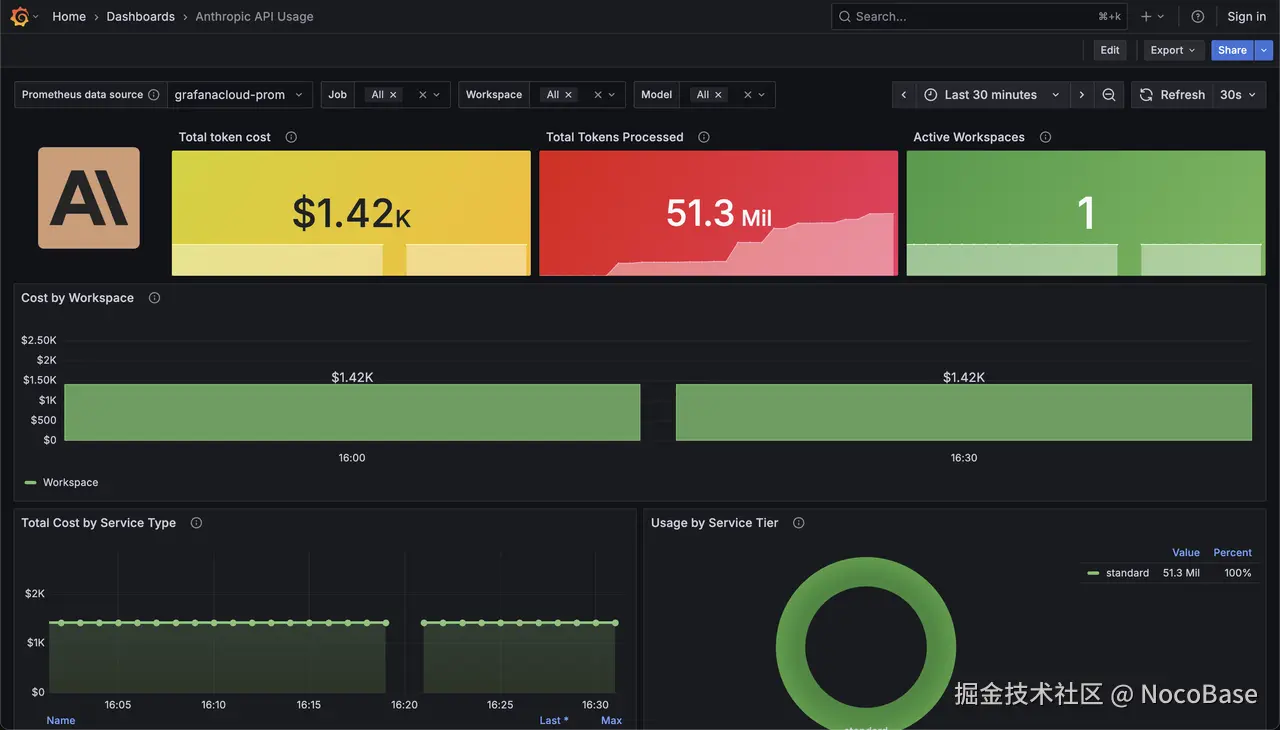Click the help question mark icon
The height and width of the screenshot is (730, 1280).
coord(1197,16)
